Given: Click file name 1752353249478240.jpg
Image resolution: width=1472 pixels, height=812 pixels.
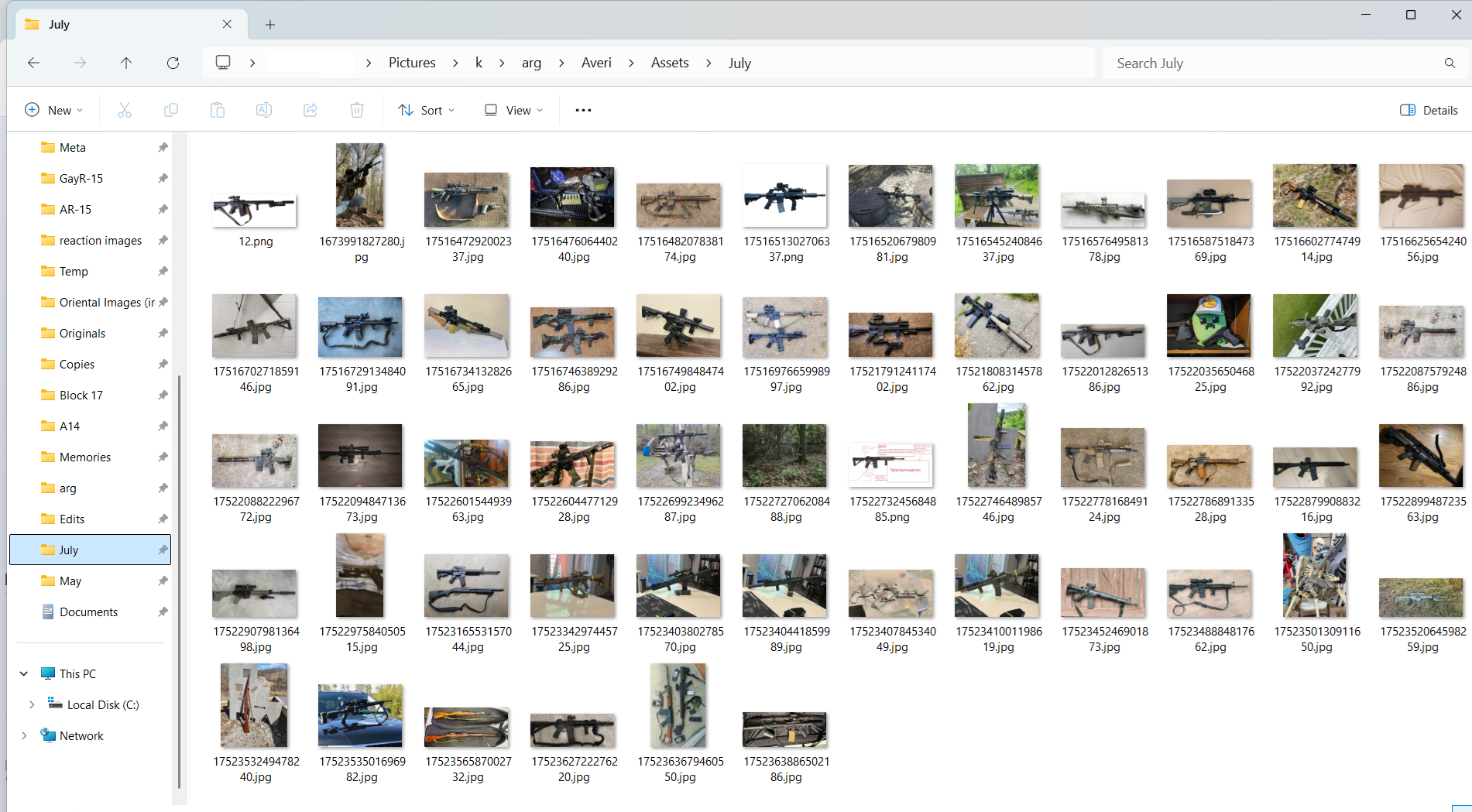Looking at the screenshot, I should 256,769.
